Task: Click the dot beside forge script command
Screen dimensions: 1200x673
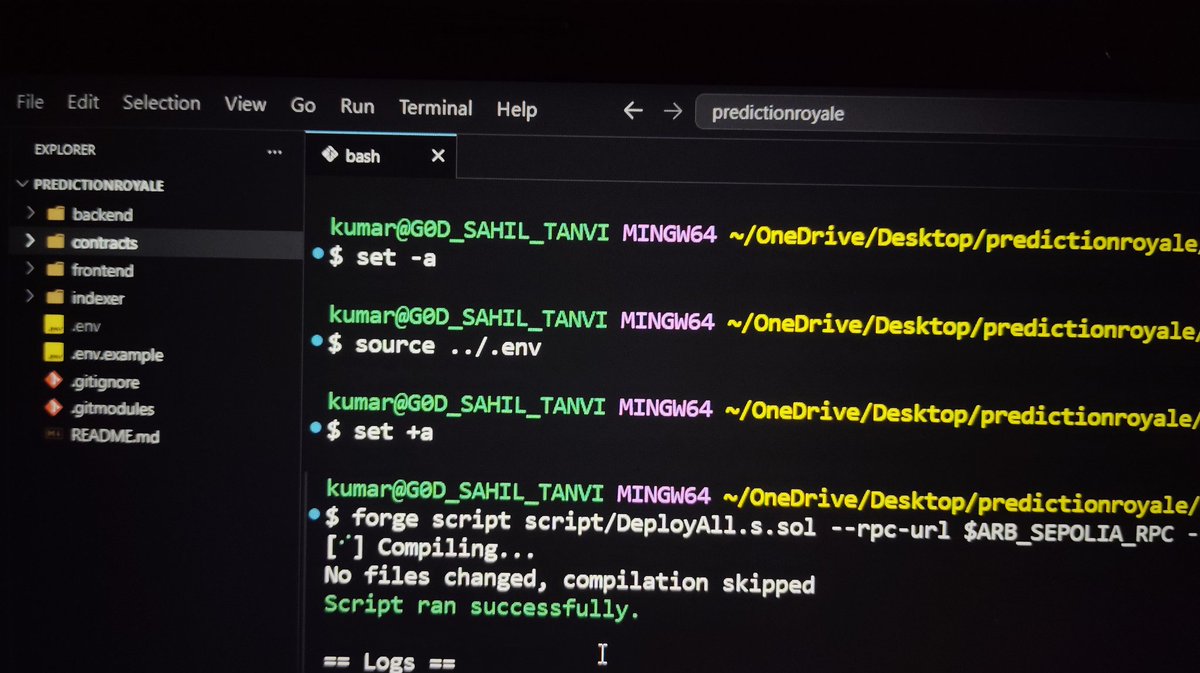Action: (315, 514)
